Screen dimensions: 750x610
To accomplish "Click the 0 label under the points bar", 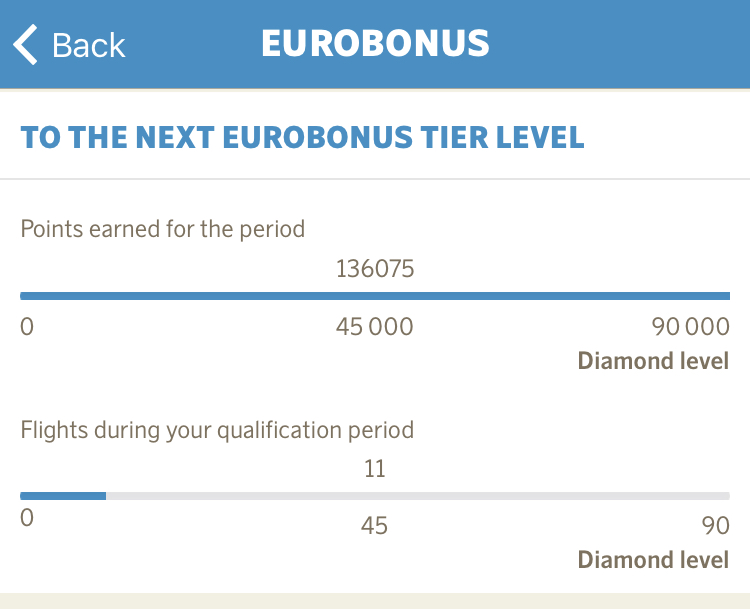I will pos(27,326).
